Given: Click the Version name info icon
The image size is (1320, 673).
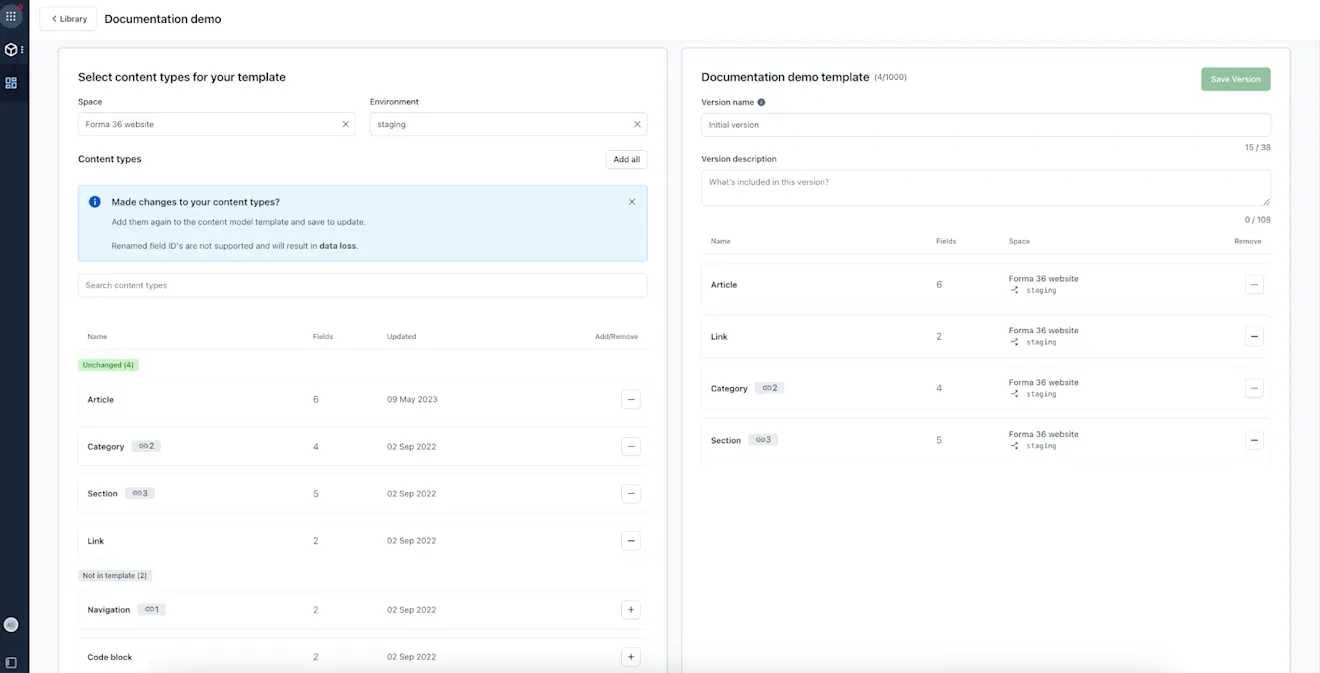Looking at the screenshot, I should tap(761, 102).
